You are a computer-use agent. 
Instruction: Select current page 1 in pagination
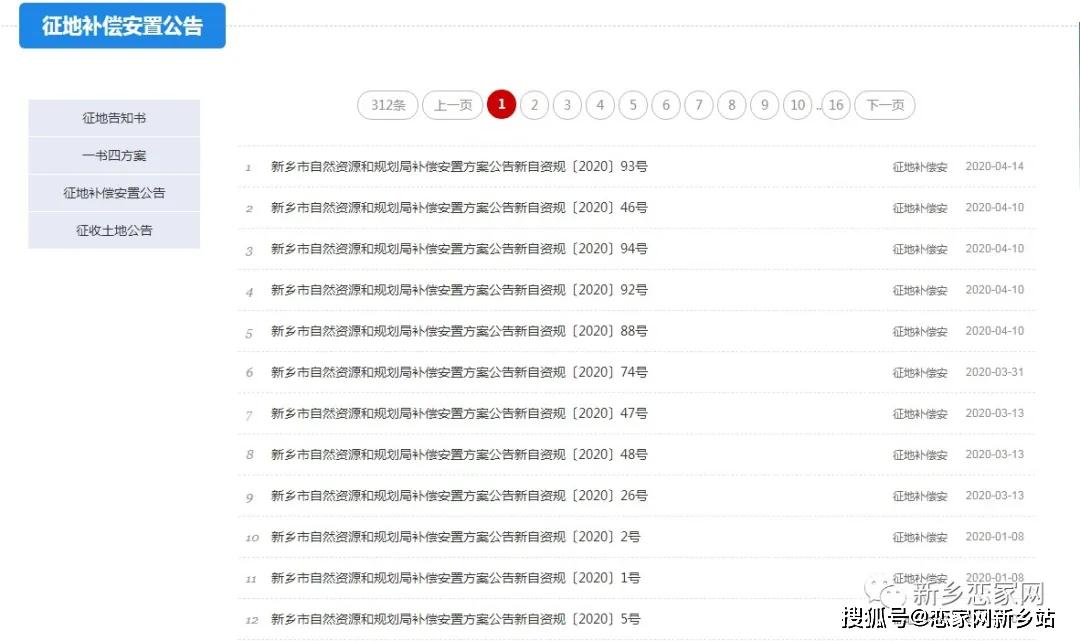pyautogui.click(x=501, y=105)
